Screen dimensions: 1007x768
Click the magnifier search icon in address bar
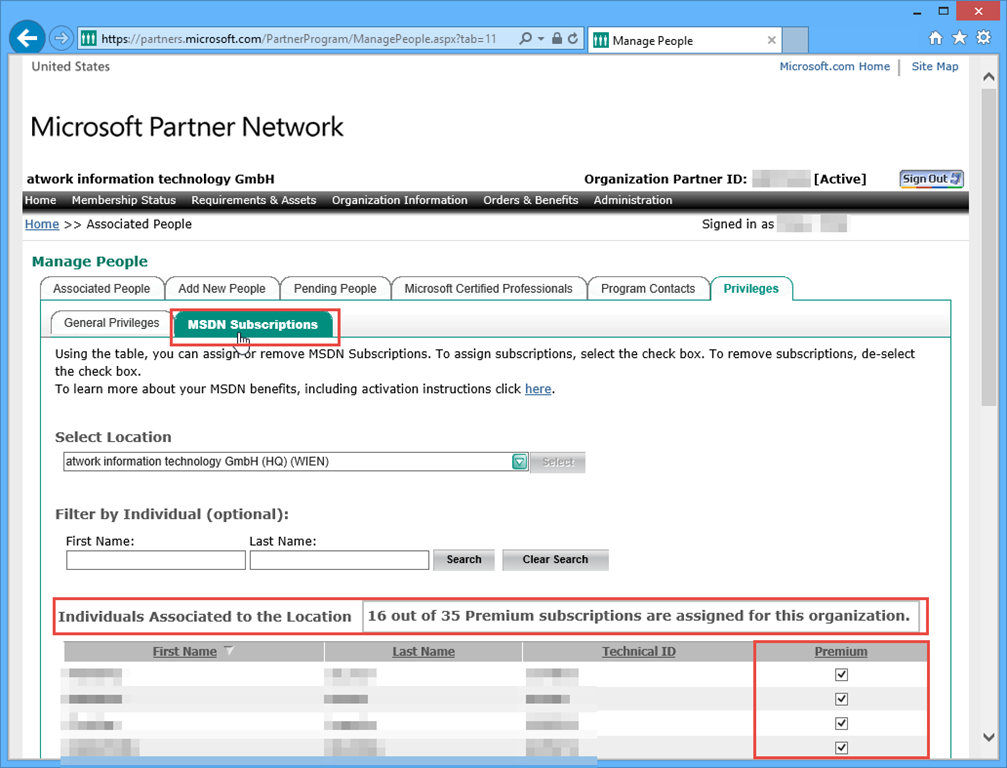coord(525,39)
